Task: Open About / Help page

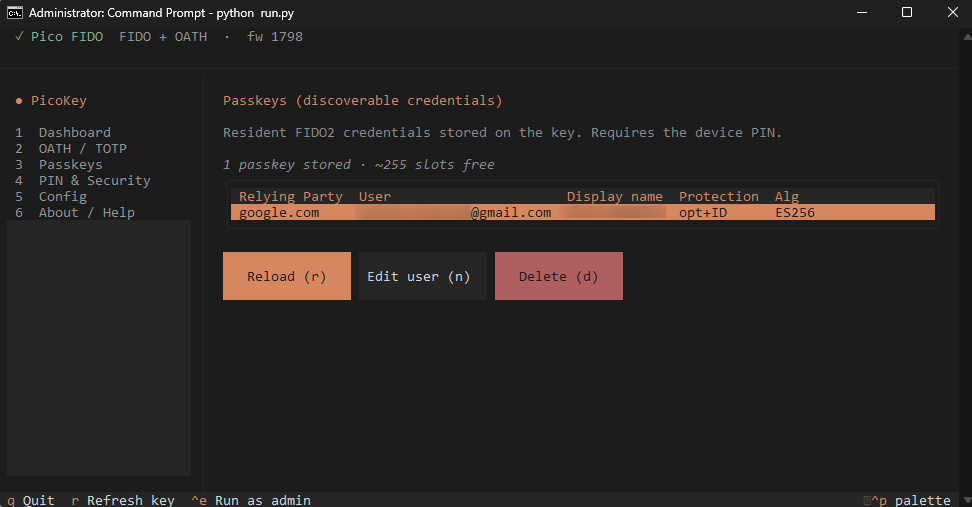Action: [x=86, y=213]
